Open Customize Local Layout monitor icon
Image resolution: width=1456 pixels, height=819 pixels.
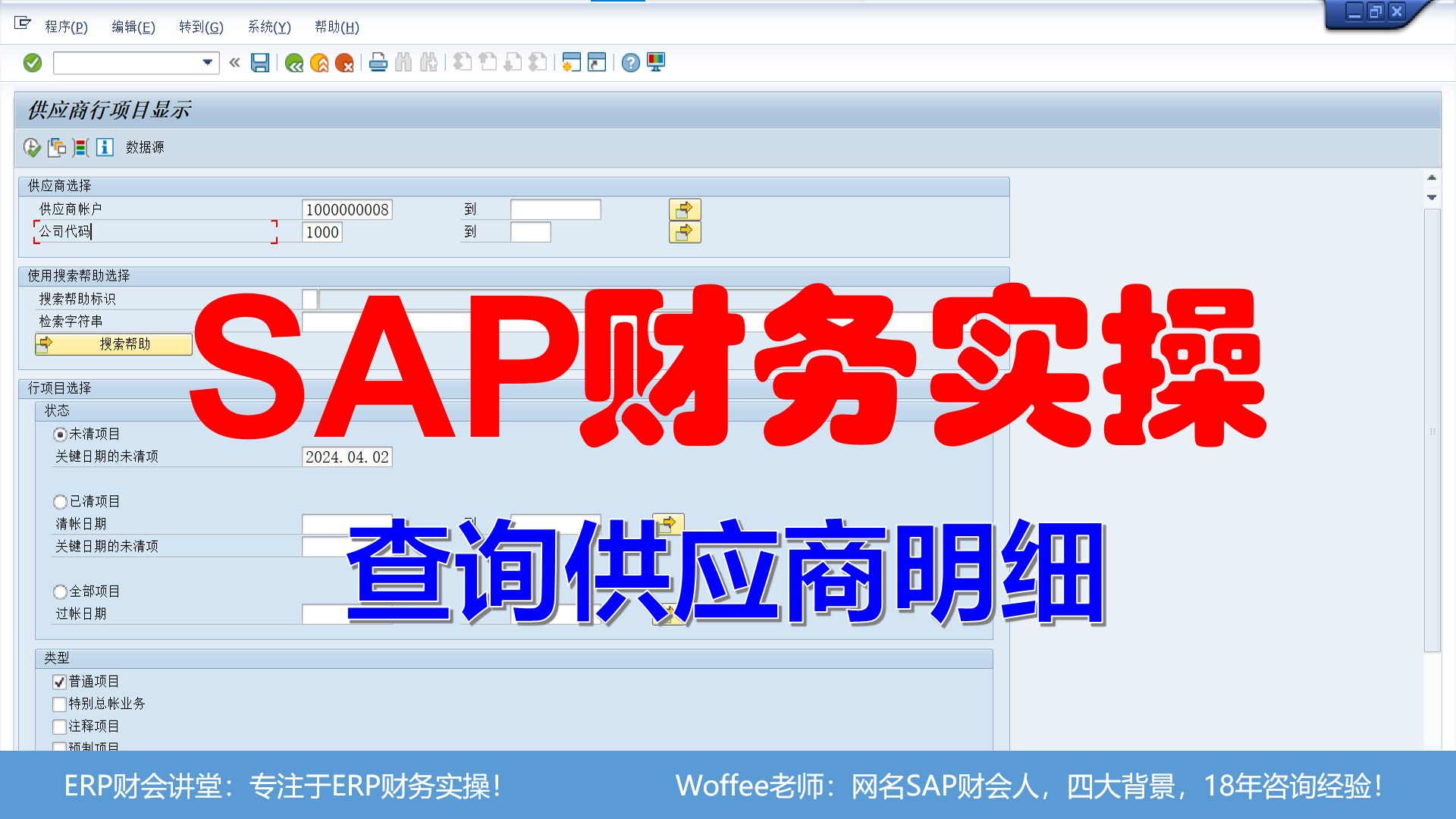pyautogui.click(x=656, y=63)
